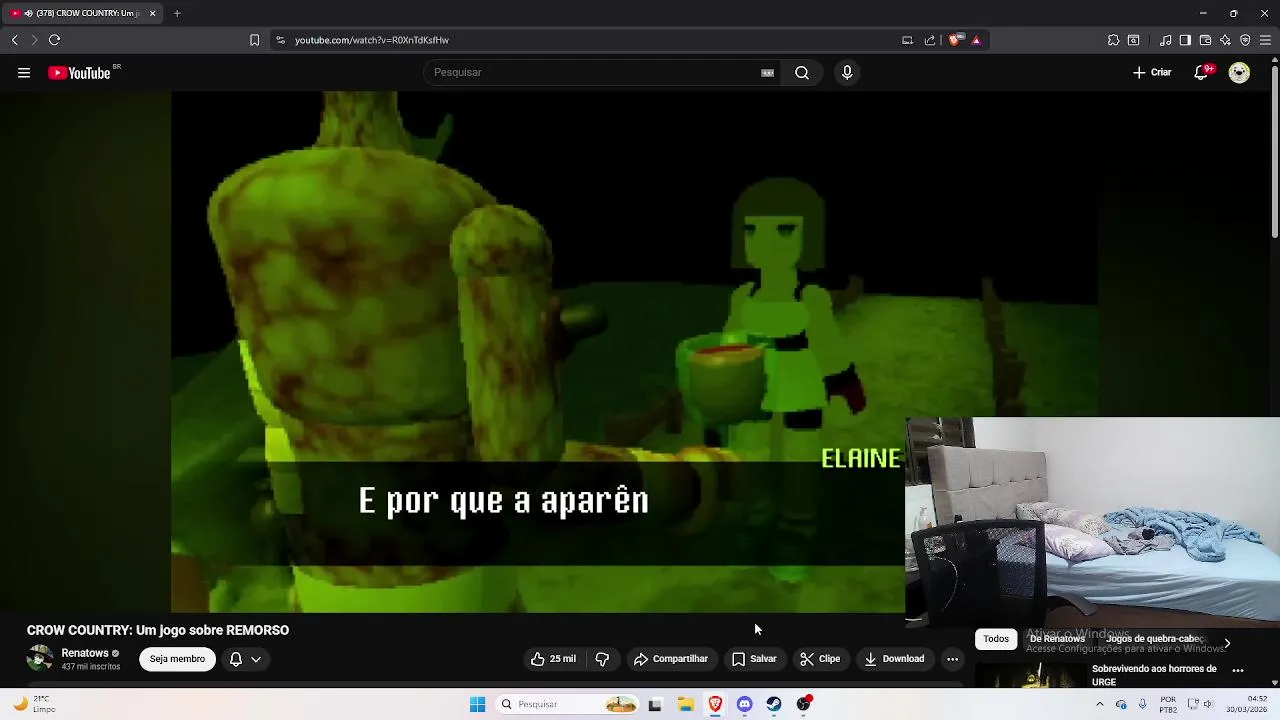Share this page from the address bar
This screenshot has height=720, width=1280.
point(930,40)
